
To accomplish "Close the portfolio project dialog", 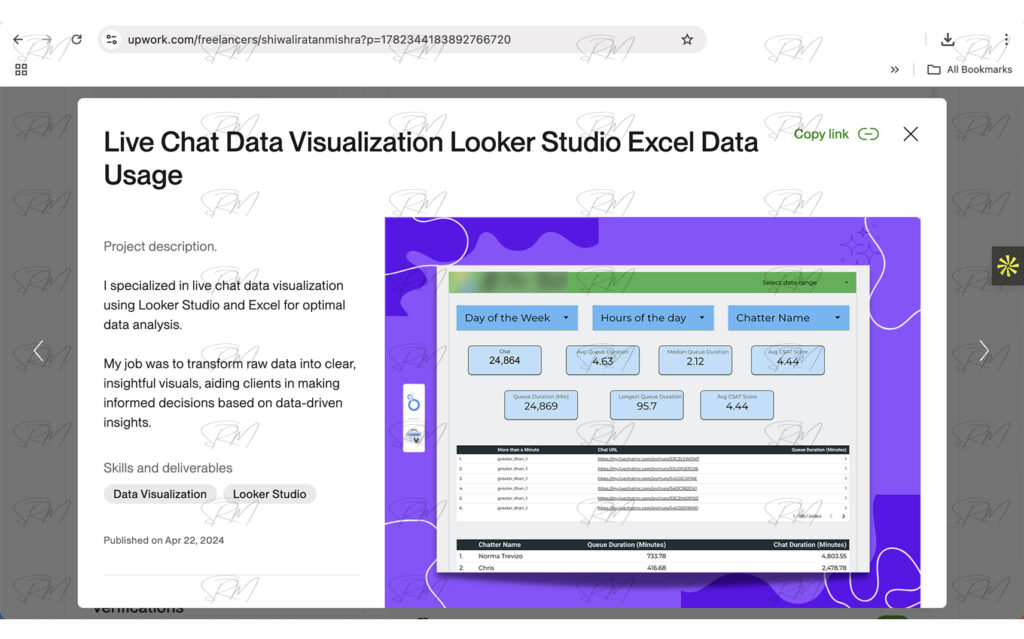I will pyautogui.click(x=910, y=134).
